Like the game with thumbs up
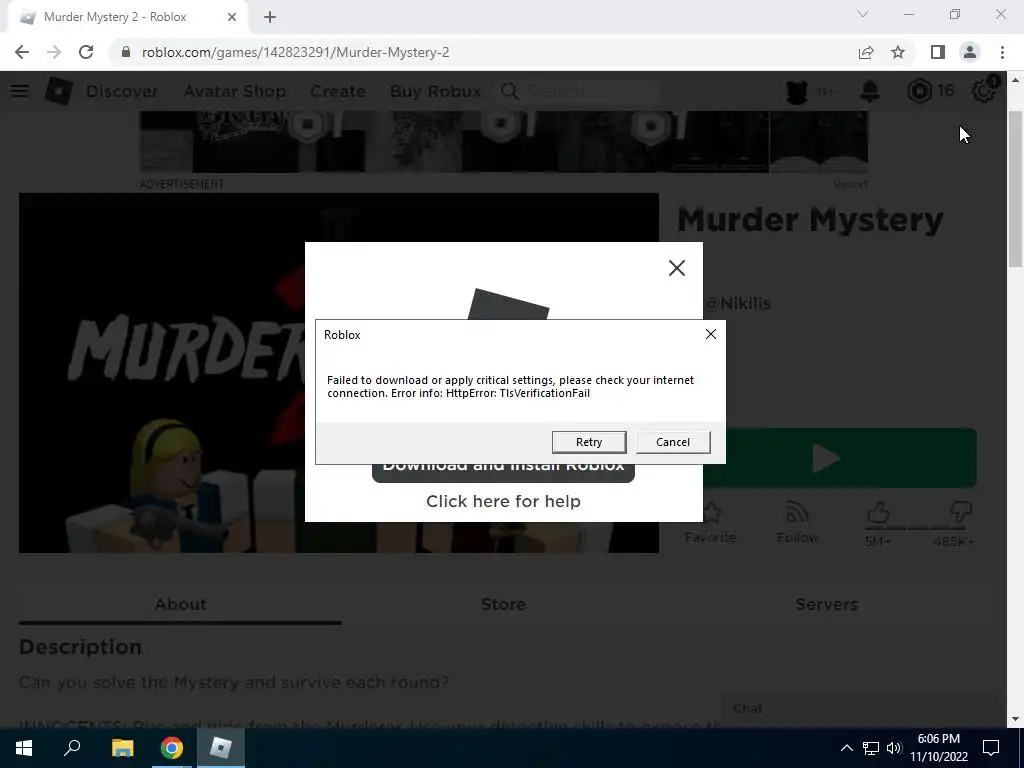 tap(878, 513)
